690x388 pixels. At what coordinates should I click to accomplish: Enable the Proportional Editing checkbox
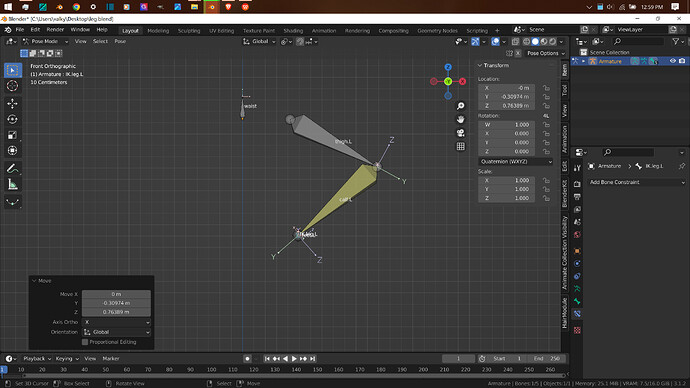85,342
